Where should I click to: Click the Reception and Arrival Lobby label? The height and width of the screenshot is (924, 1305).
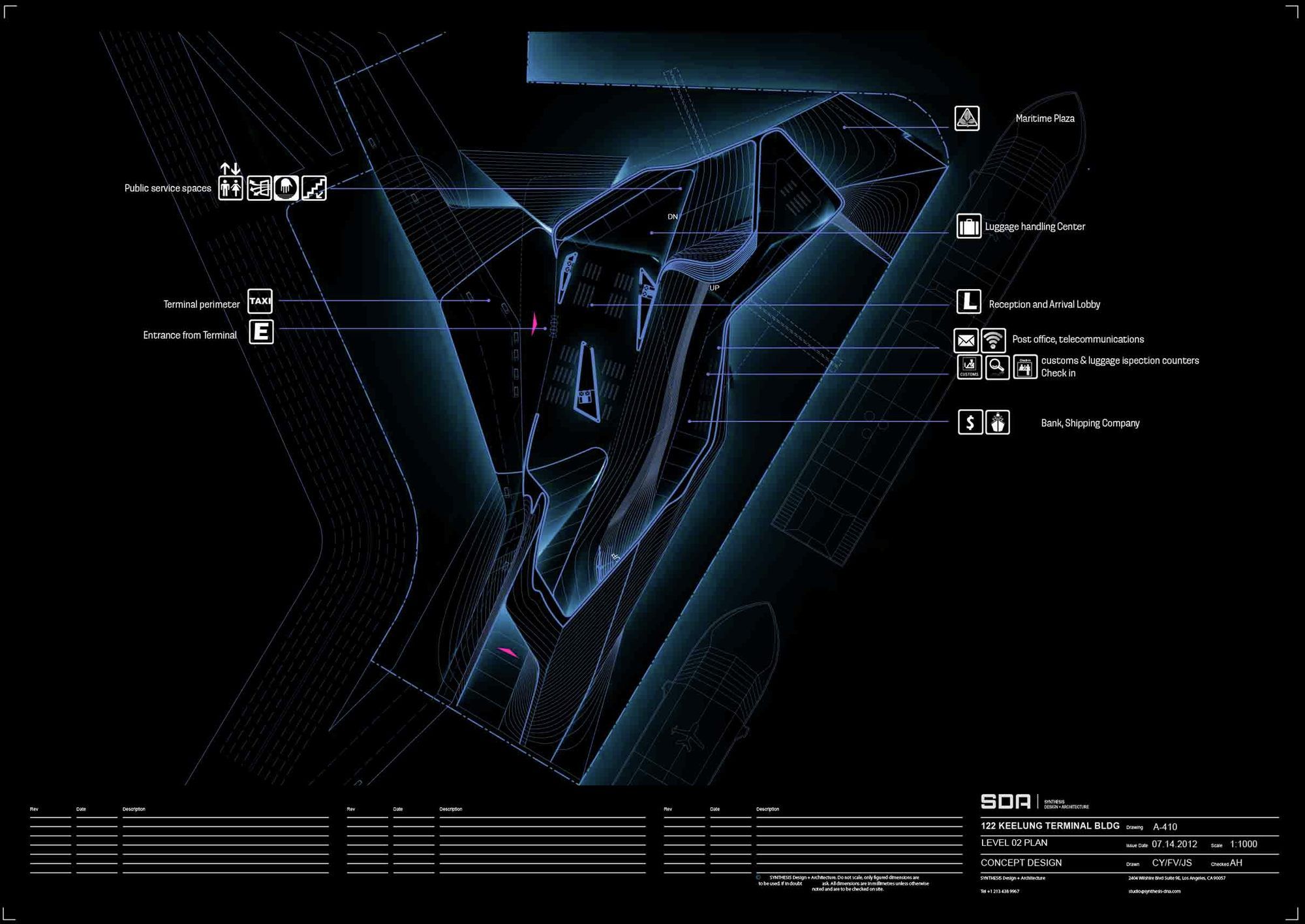coord(1044,305)
